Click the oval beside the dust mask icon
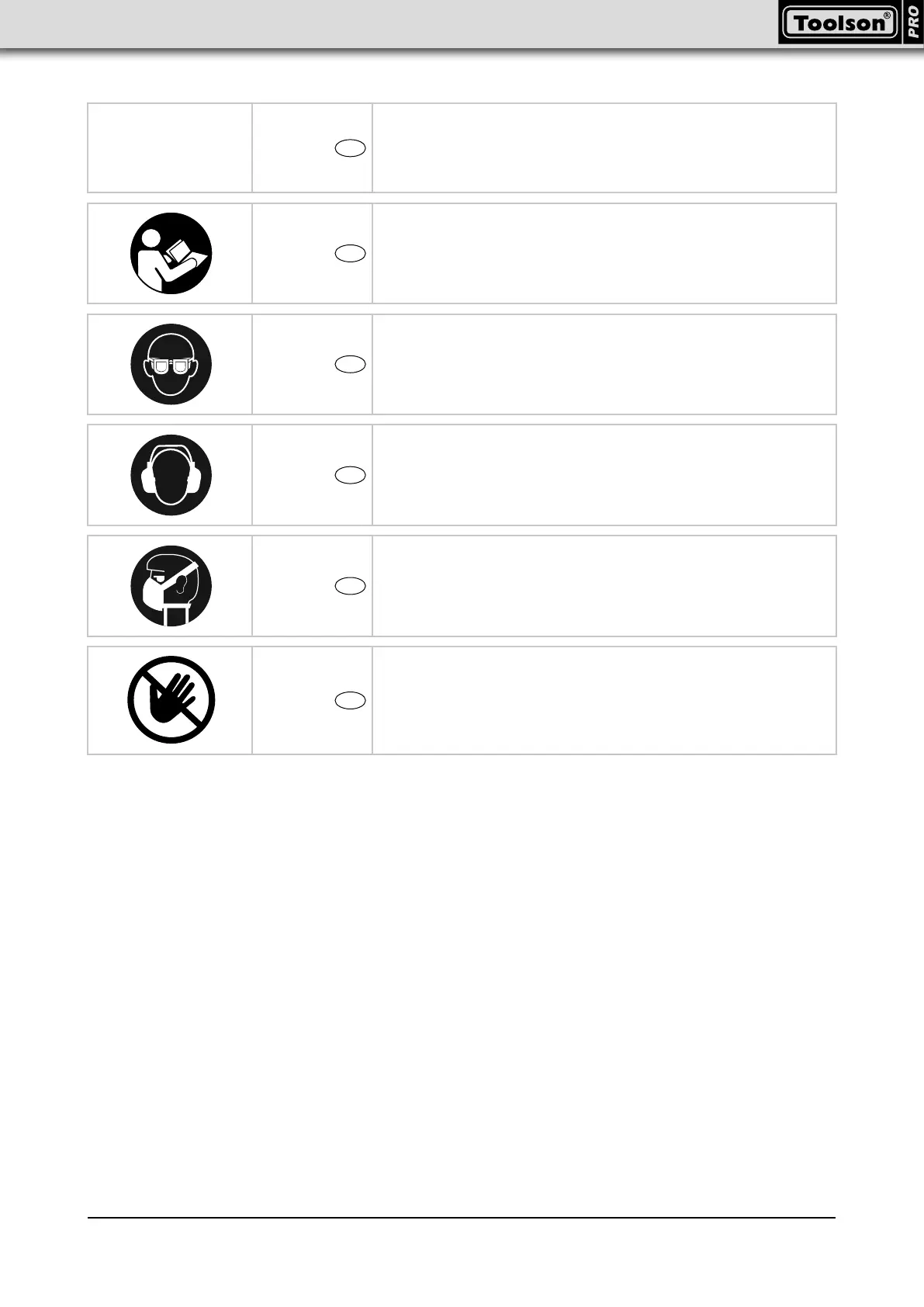924x1307 pixels. click(351, 586)
